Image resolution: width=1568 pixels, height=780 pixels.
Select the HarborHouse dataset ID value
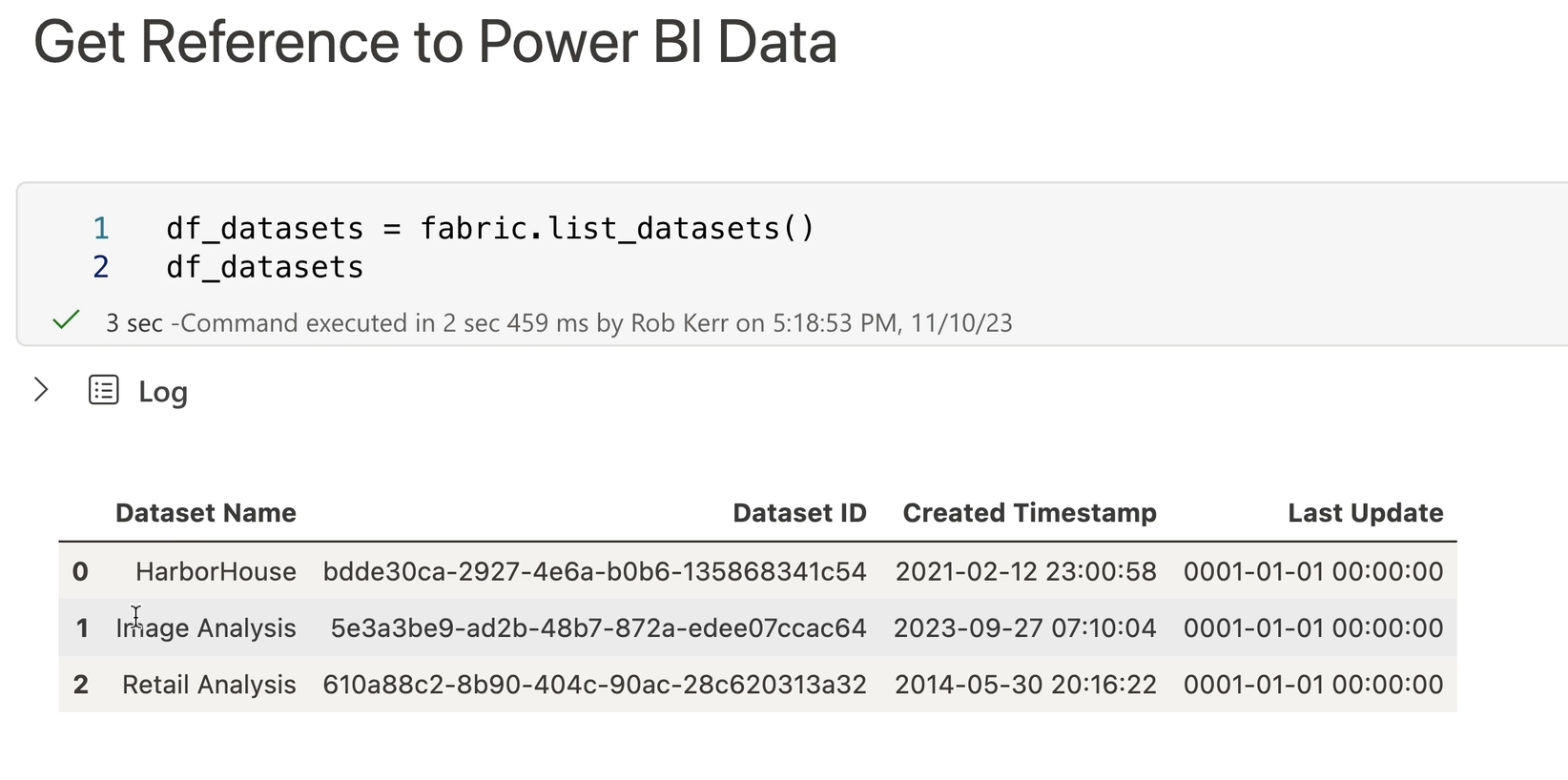(594, 571)
